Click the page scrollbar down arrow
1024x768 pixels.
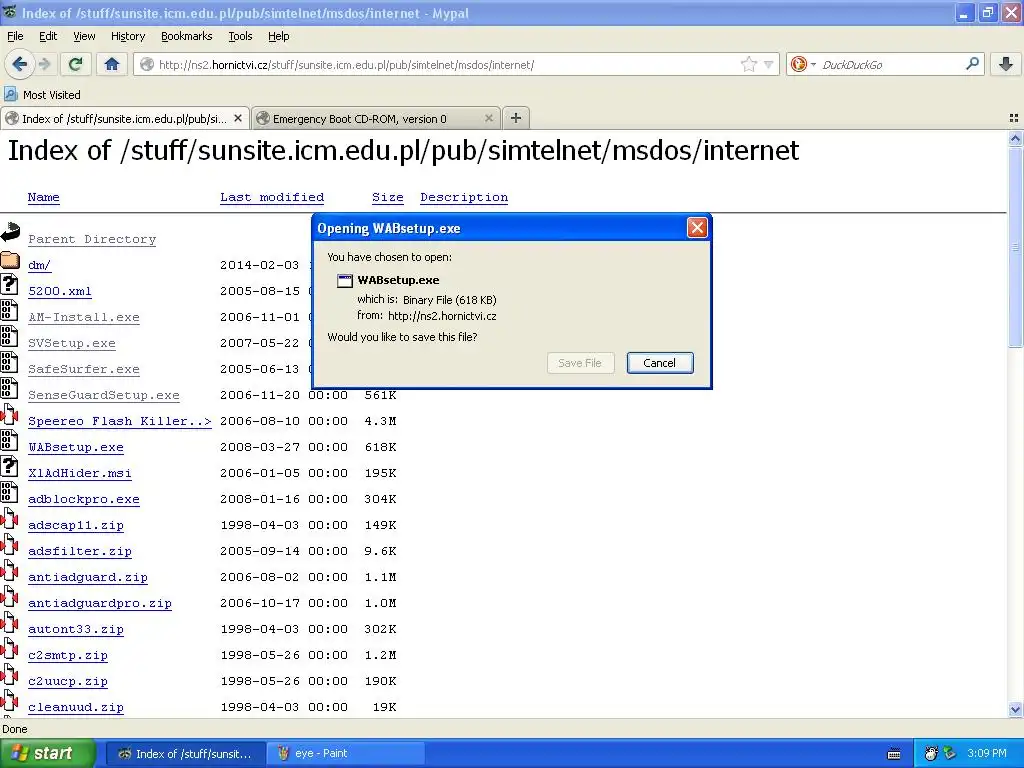pos(1015,709)
